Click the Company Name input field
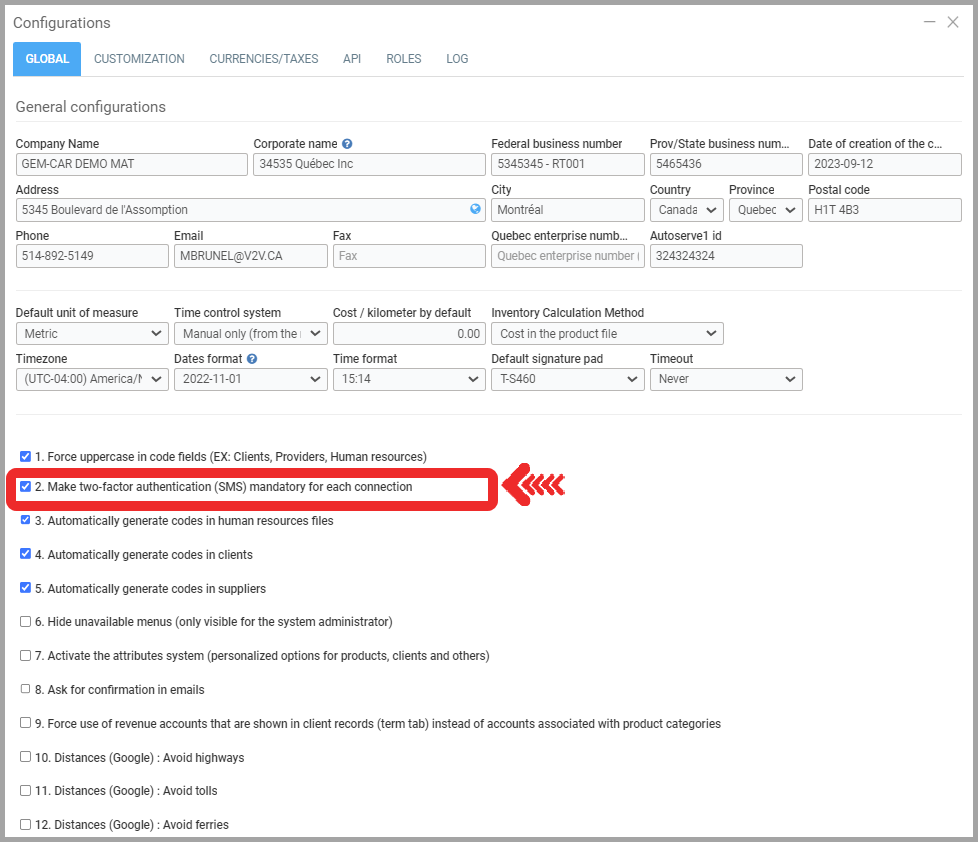Image resolution: width=978 pixels, height=842 pixels. (x=131, y=164)
